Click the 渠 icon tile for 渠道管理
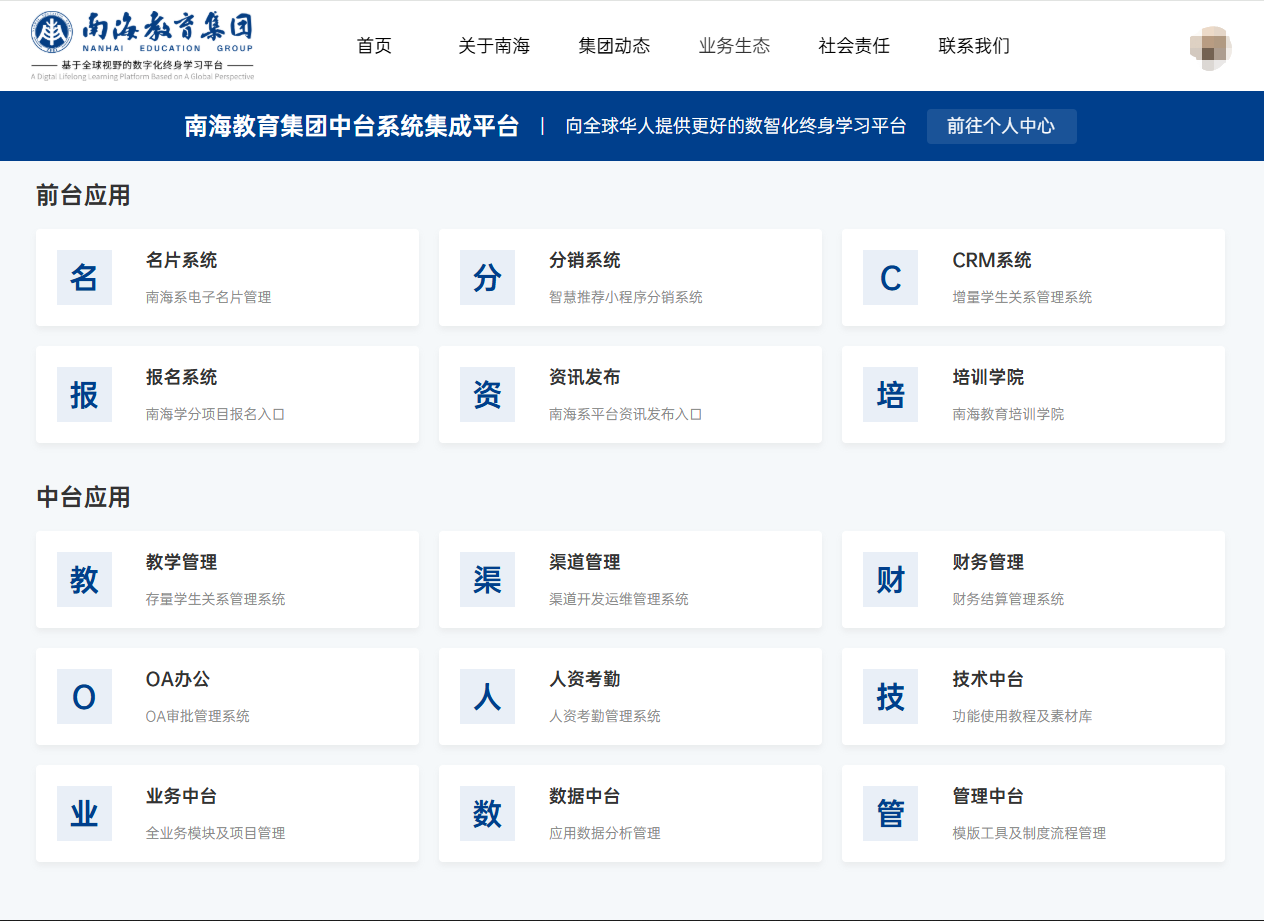Screen dimensions: 1264x921 click(487, 579)
